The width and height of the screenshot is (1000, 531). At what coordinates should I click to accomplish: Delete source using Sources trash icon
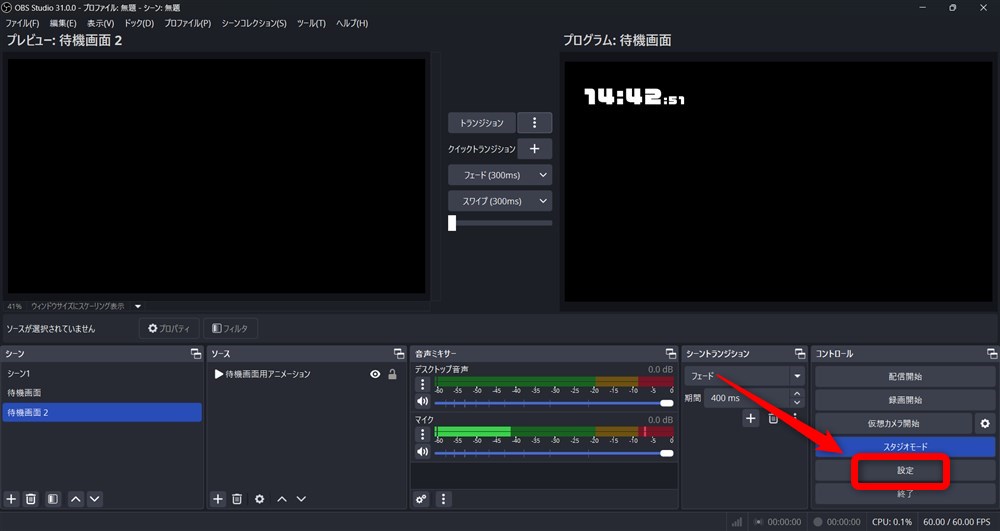[x=237, y=498]
